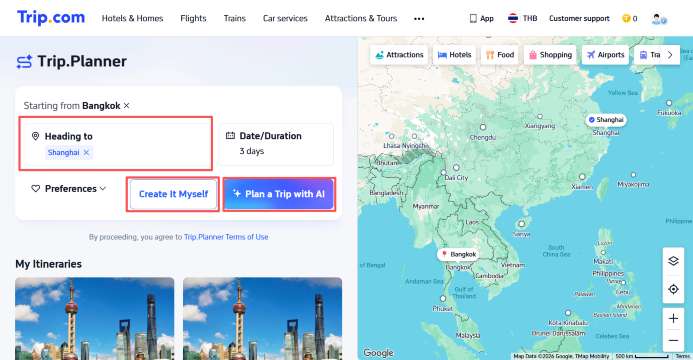Click the Sanya map marker
693x360 pixels.
coord(522,224)
